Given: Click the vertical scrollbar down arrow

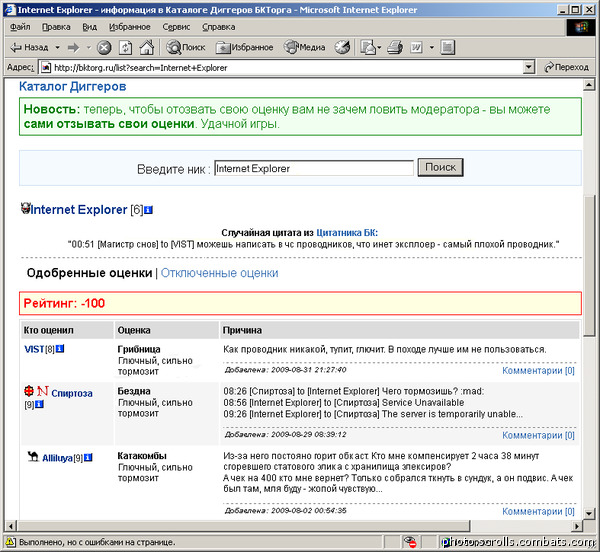Looking at the screenshot, I should click(589, 514).
